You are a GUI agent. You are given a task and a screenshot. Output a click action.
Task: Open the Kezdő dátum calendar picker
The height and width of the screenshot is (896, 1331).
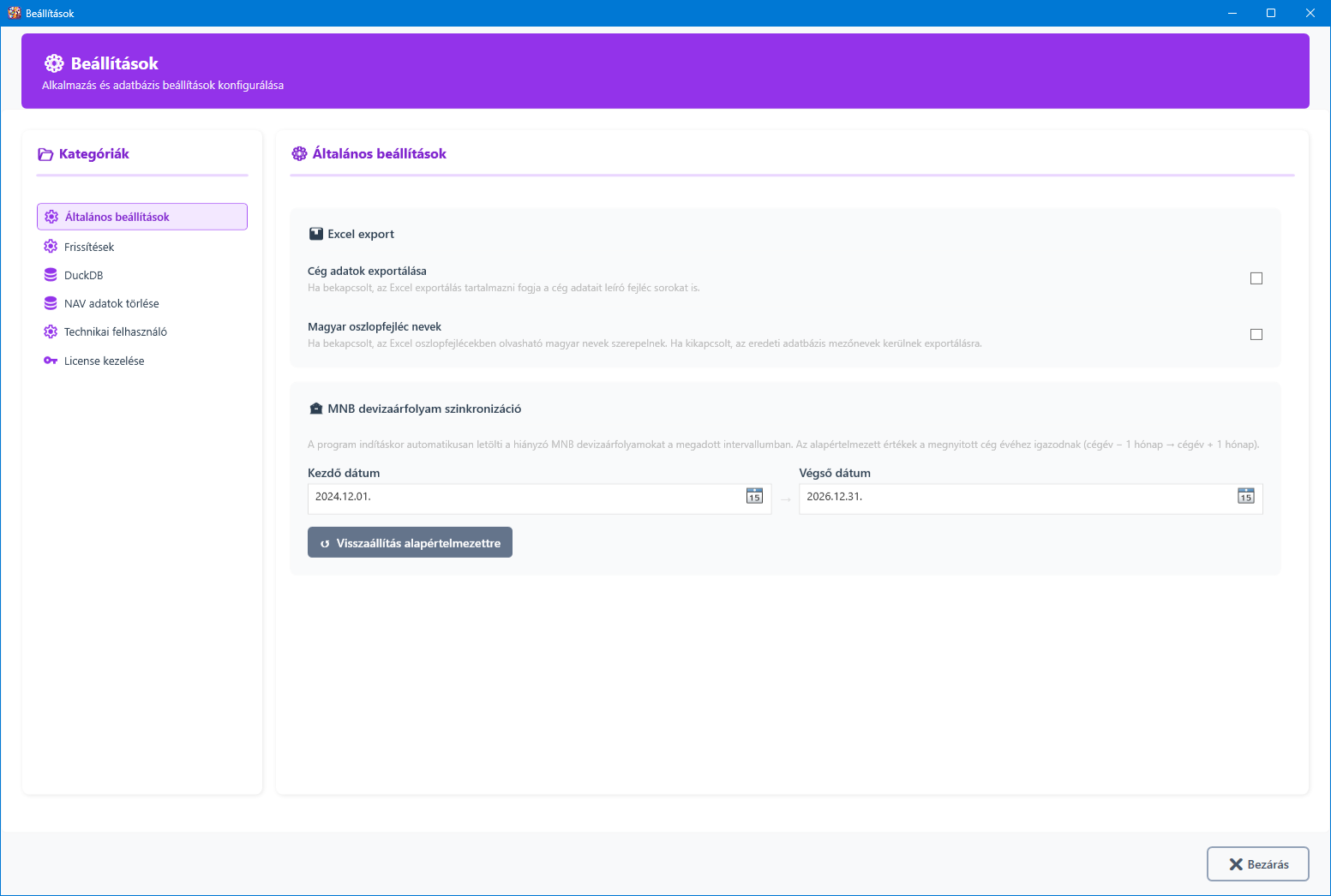(x=754, y=497)
